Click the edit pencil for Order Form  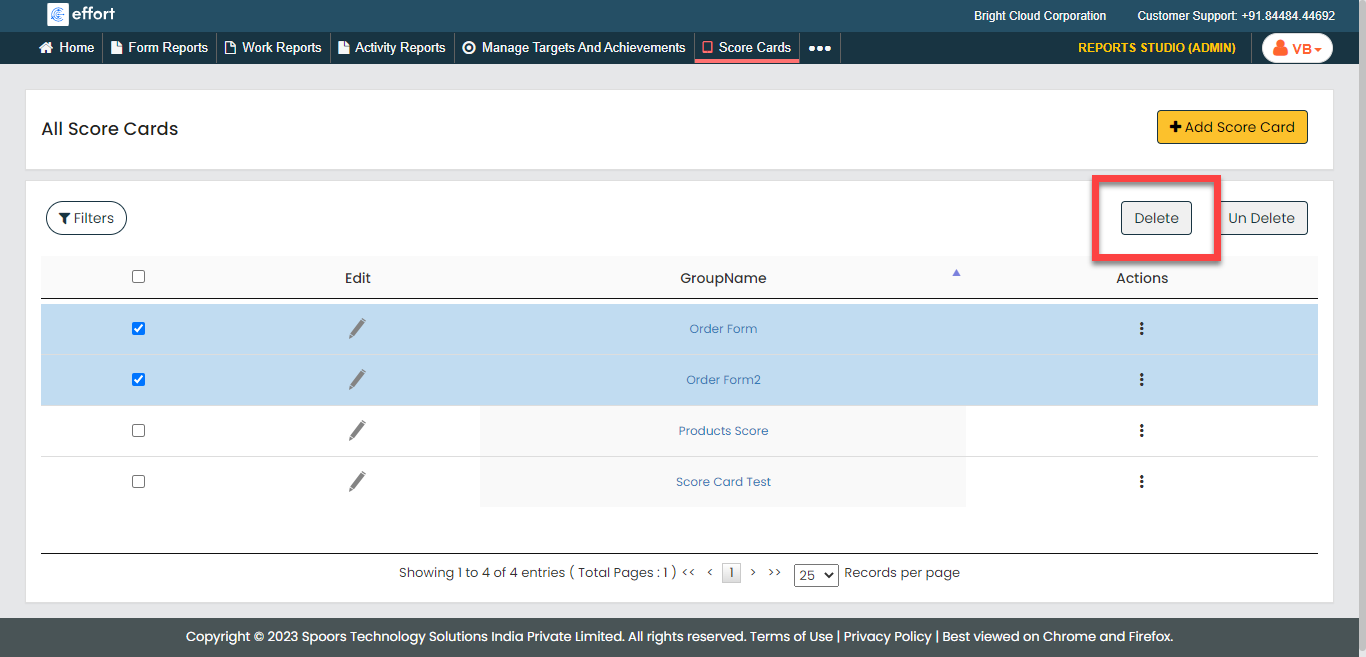point(357,328)
